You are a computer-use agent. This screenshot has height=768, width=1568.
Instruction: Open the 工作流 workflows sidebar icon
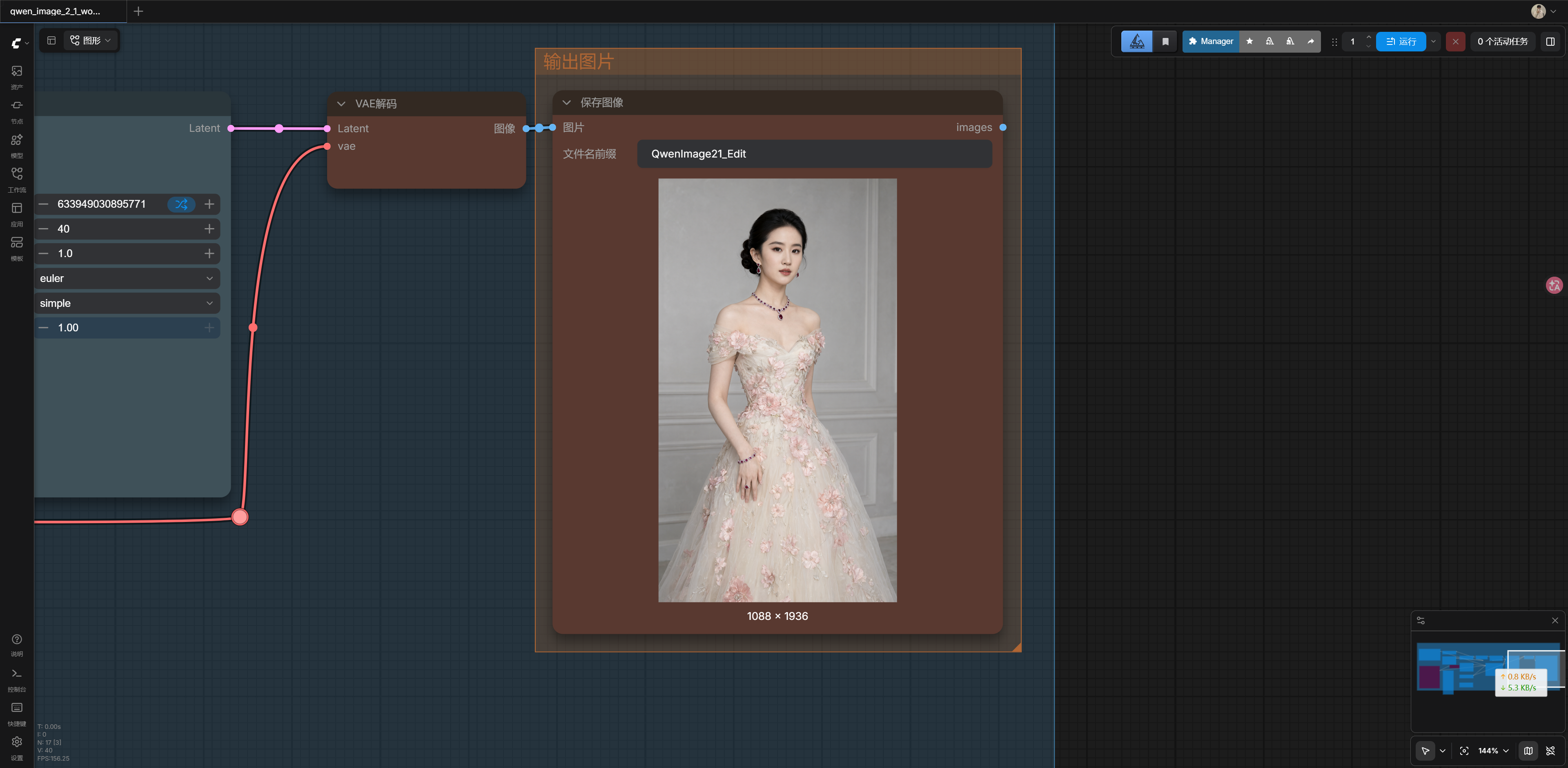(16, 180)
